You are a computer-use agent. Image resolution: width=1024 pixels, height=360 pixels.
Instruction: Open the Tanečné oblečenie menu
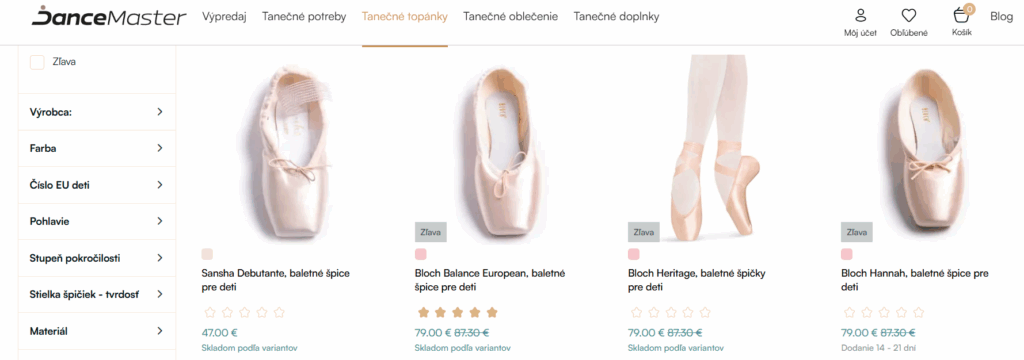511,17
